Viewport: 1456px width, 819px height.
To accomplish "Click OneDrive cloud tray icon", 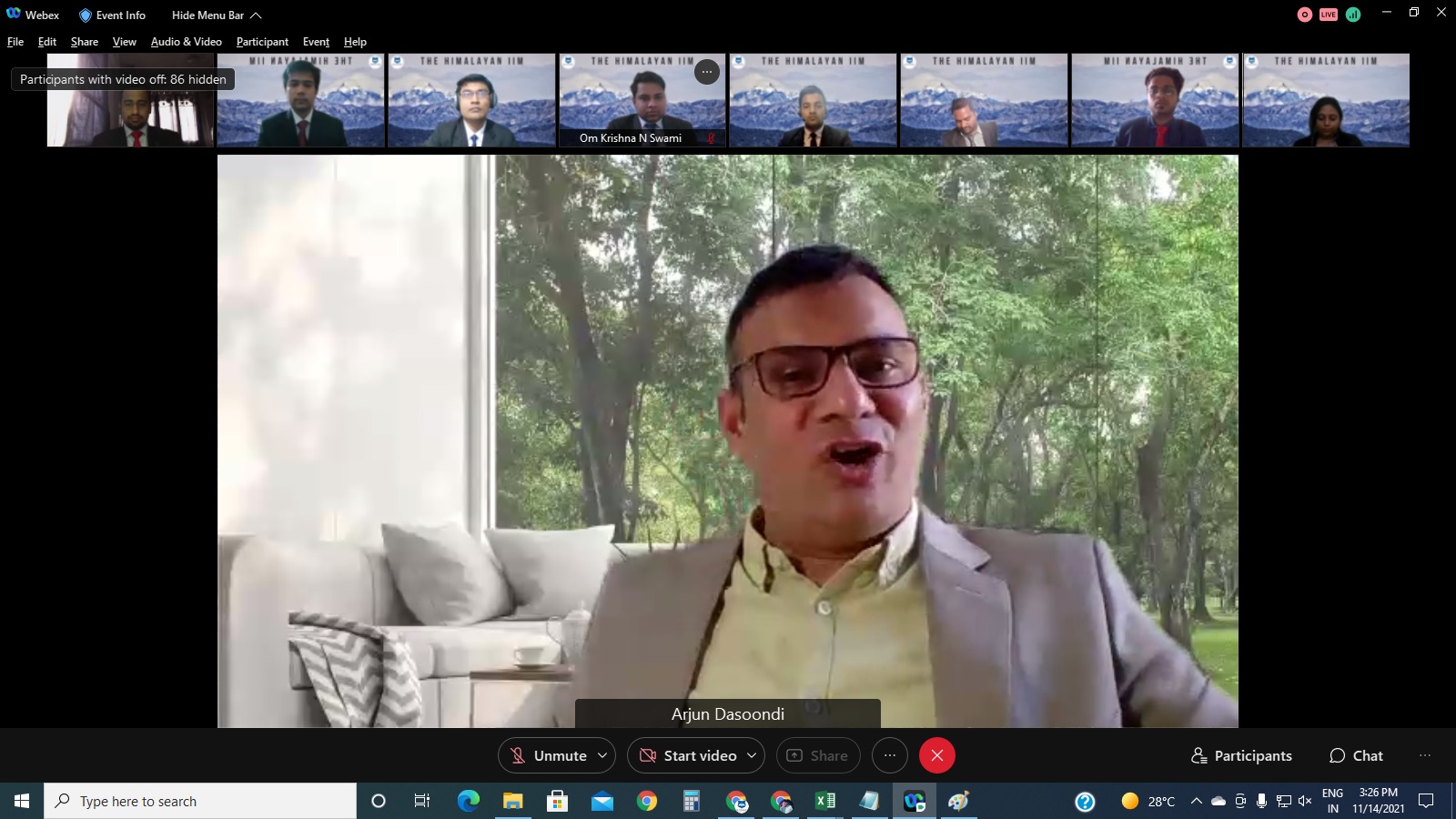I will point(1218,801).
